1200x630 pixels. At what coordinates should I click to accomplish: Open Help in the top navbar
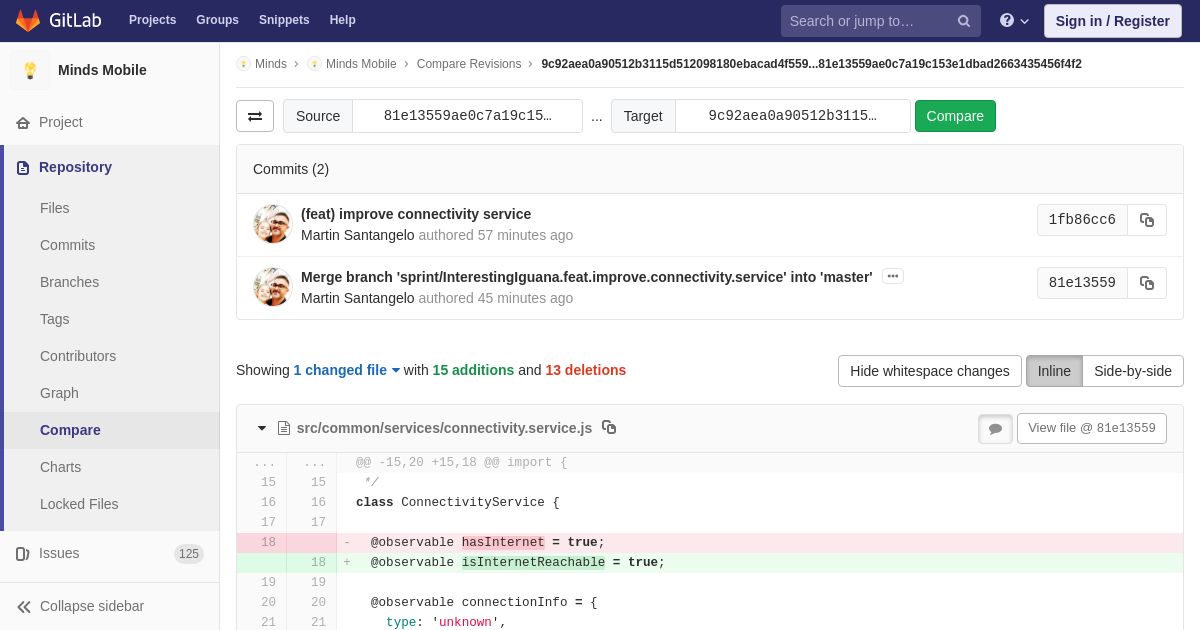coord(343,20)
